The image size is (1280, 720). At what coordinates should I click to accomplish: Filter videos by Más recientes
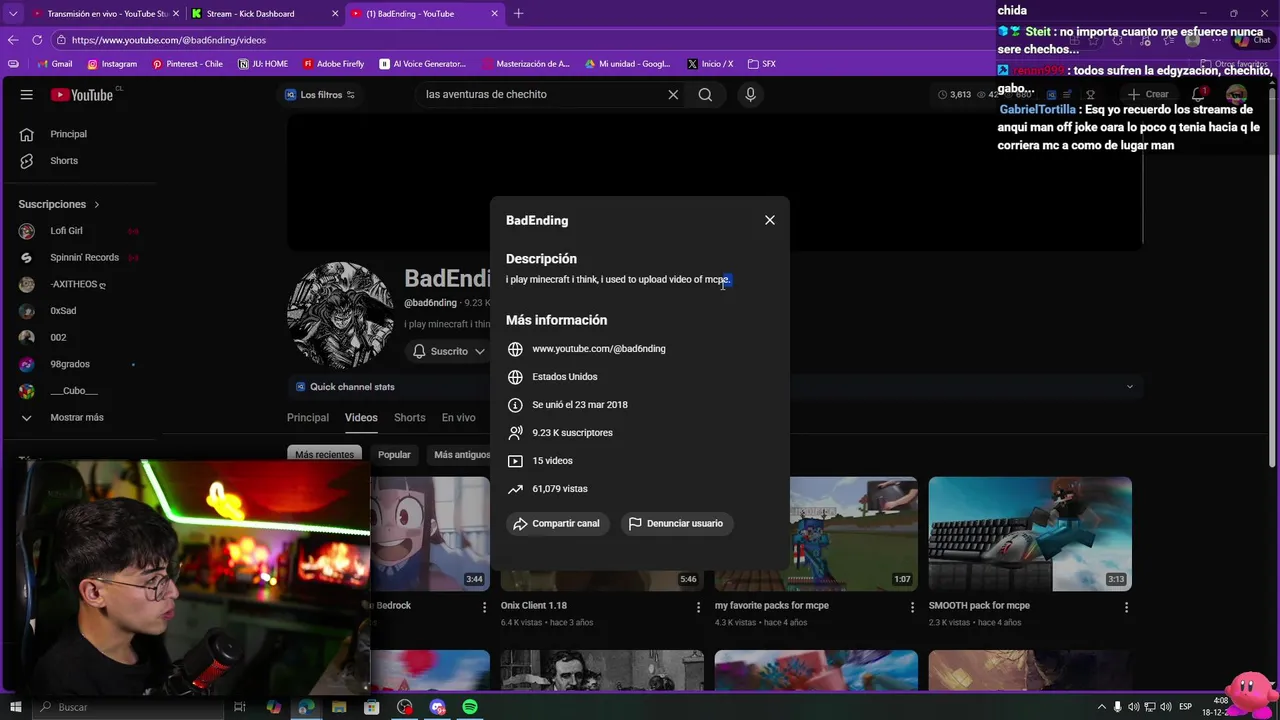pyautogui.click(x=324, y=455)
